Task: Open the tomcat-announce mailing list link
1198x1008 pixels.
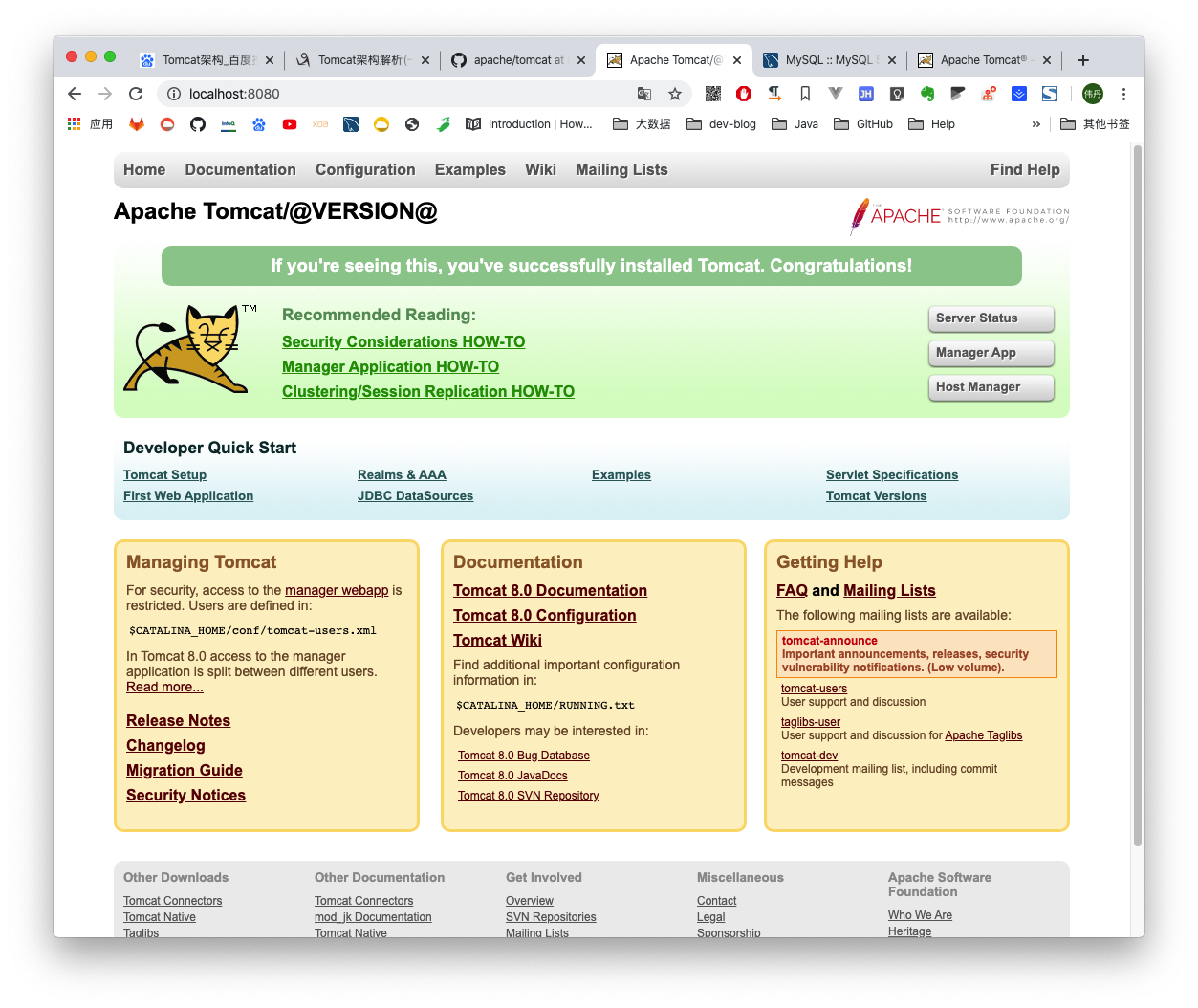Action: coord(829,641)
